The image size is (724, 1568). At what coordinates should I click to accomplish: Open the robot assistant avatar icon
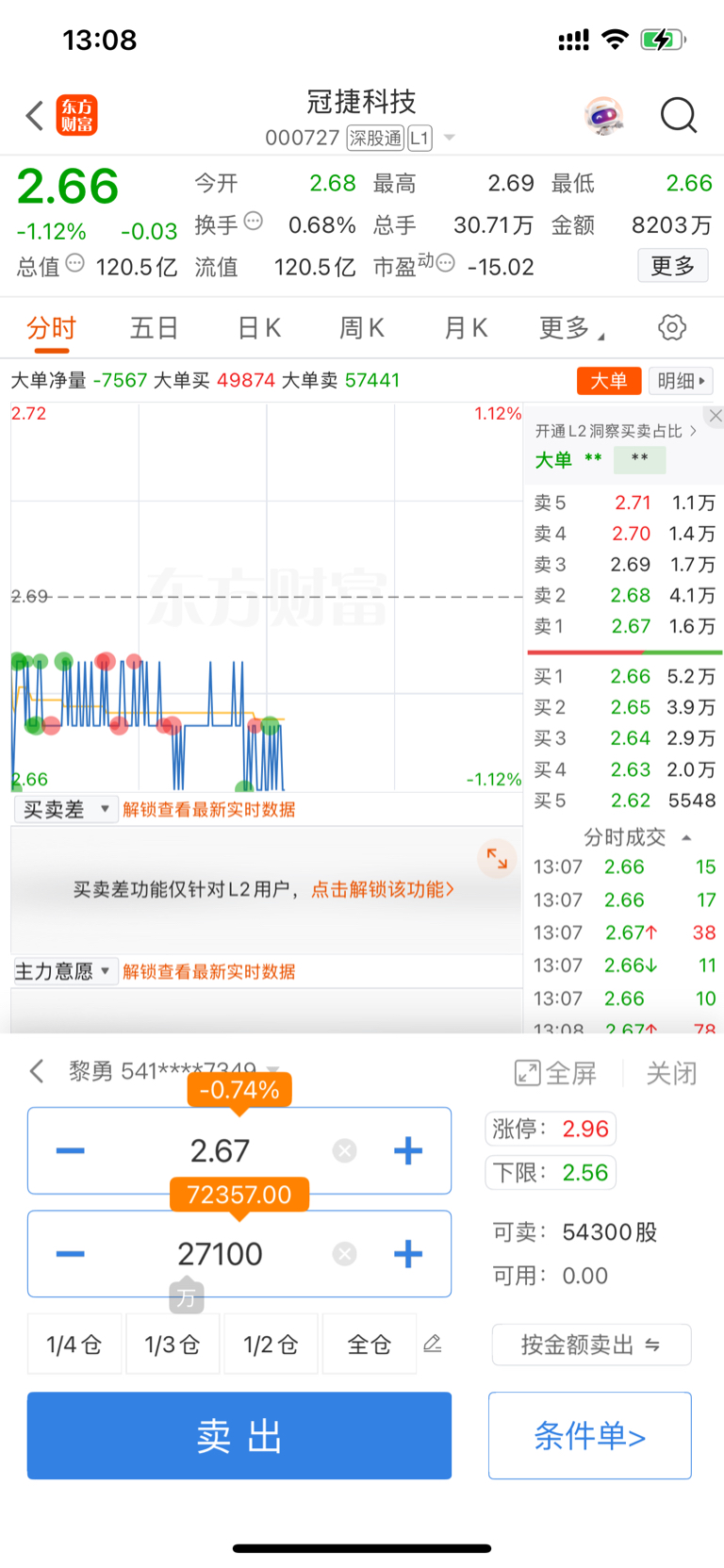pos(603,116)
